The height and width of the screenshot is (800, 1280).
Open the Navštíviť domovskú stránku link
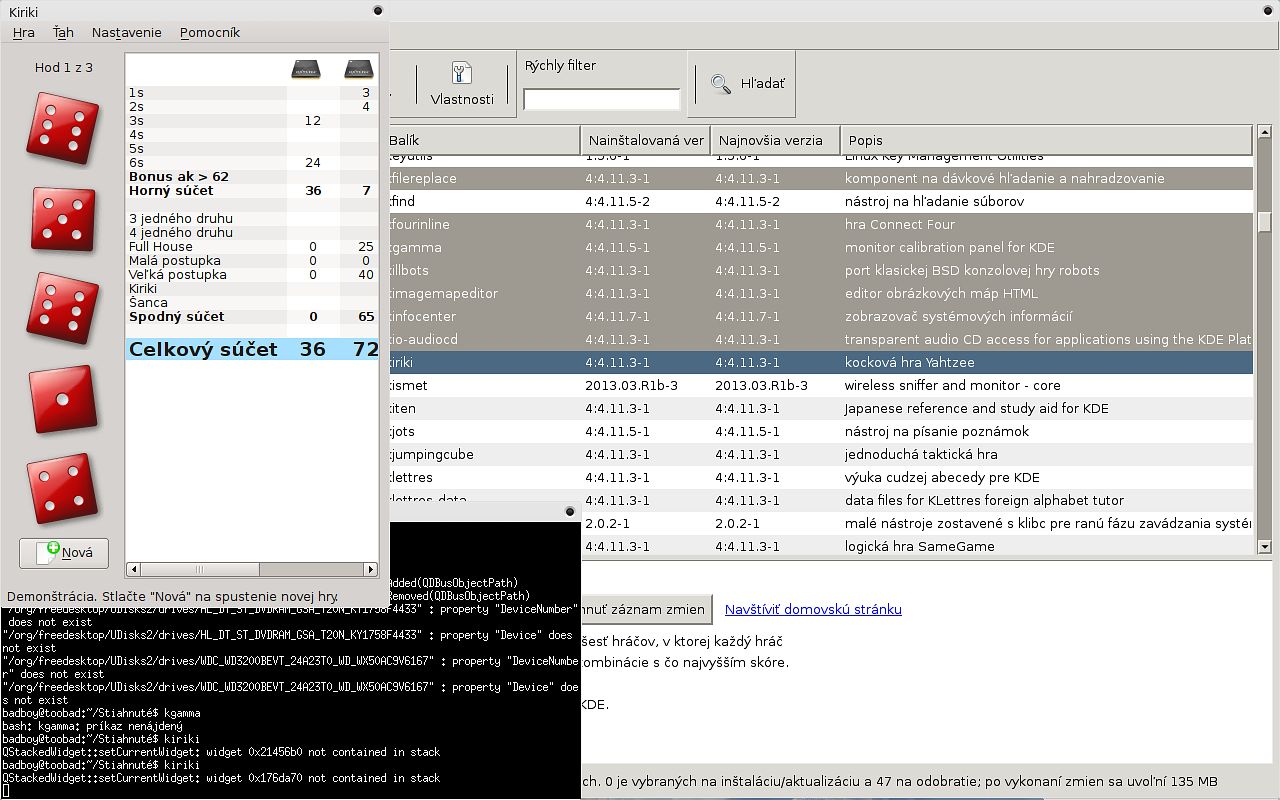(812, 609)
